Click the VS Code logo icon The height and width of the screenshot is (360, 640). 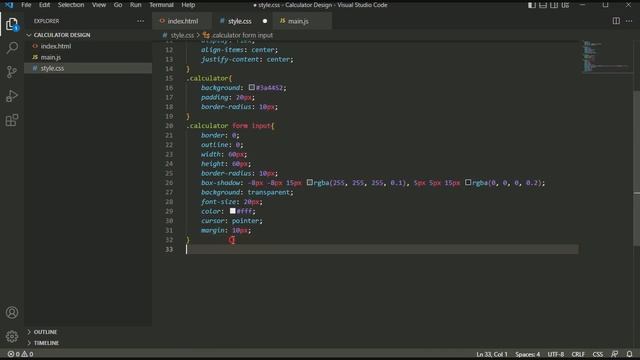pos(9,5)
